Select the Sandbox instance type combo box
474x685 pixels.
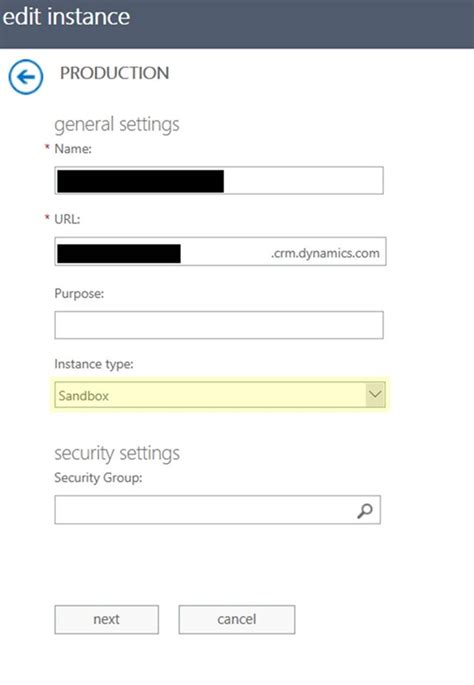coord(220,395)
